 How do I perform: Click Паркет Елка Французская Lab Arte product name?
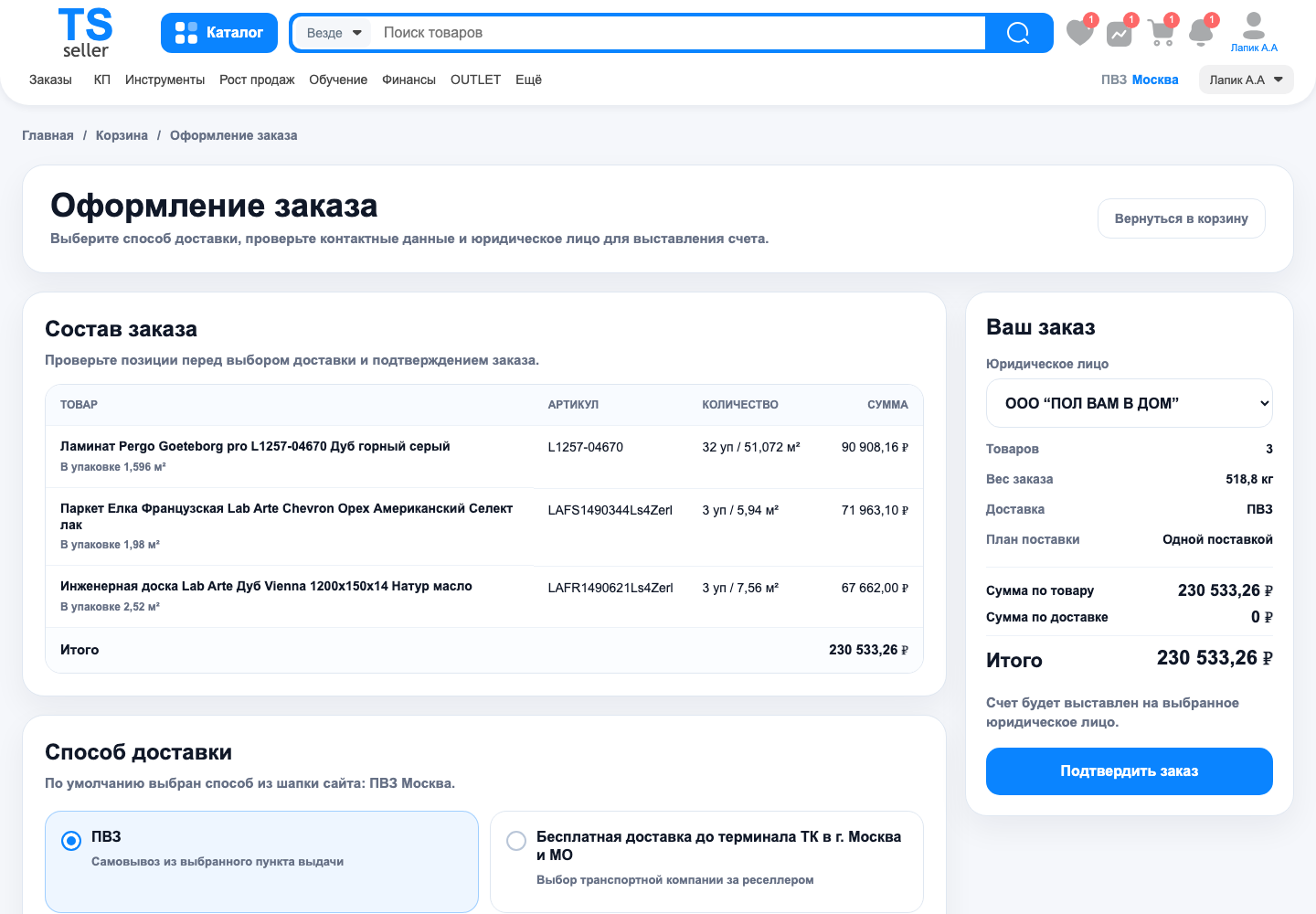click(x=287, y=516)
